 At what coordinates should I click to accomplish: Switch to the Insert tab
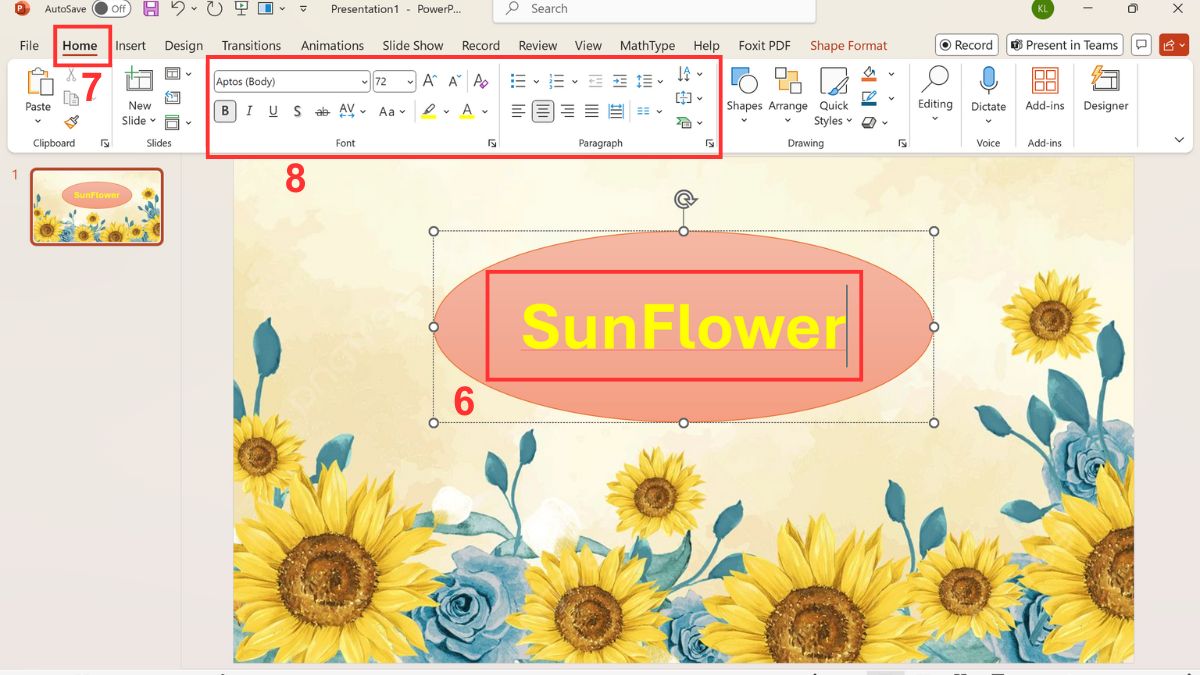pos(130,45)
